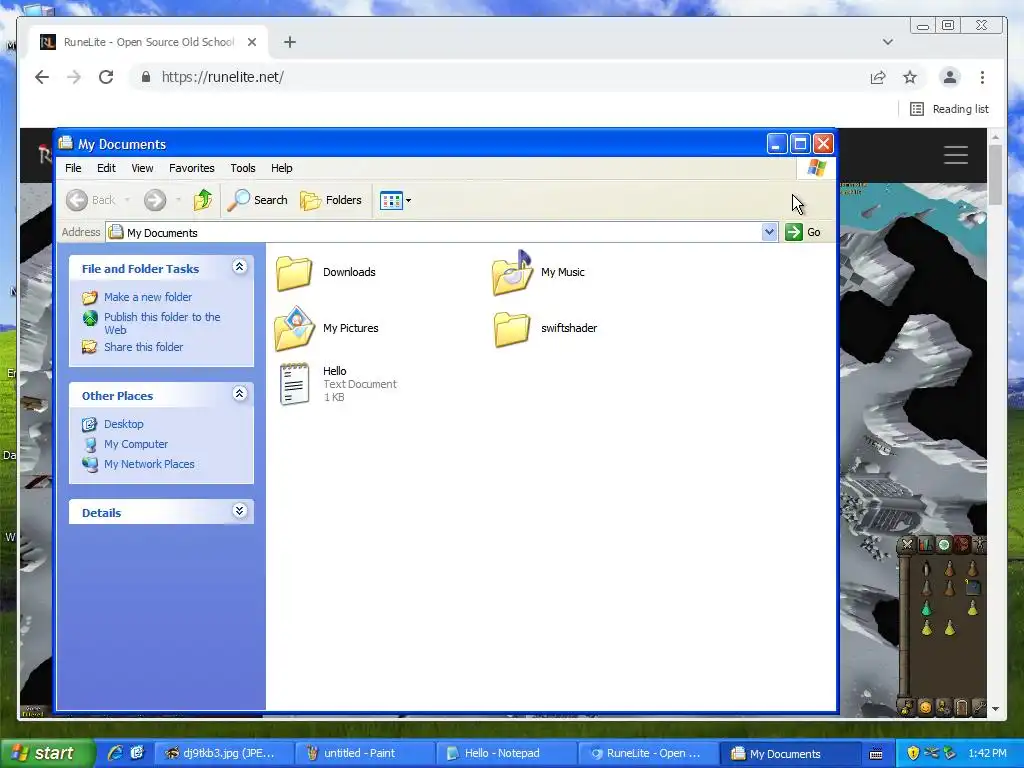
Task: Switch to Hello - Notepad in taskbar
Action: [506, 754]
